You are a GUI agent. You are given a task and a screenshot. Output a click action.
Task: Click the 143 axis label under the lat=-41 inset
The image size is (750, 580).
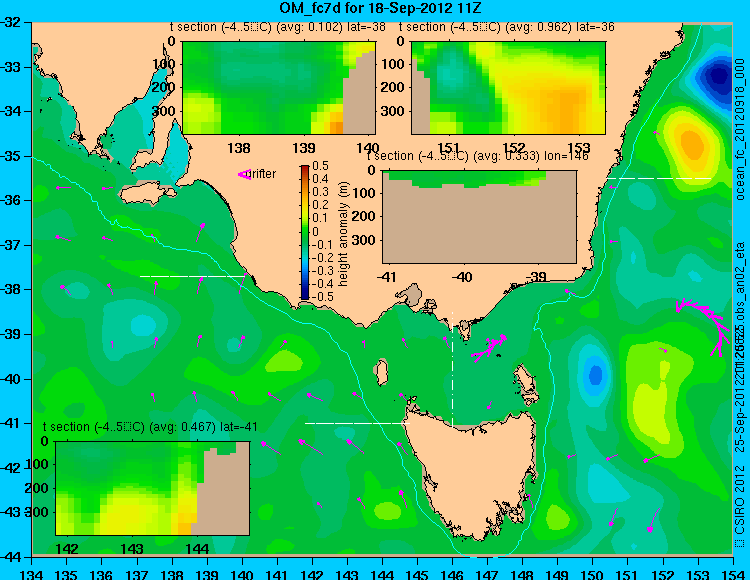click(132, 549)
